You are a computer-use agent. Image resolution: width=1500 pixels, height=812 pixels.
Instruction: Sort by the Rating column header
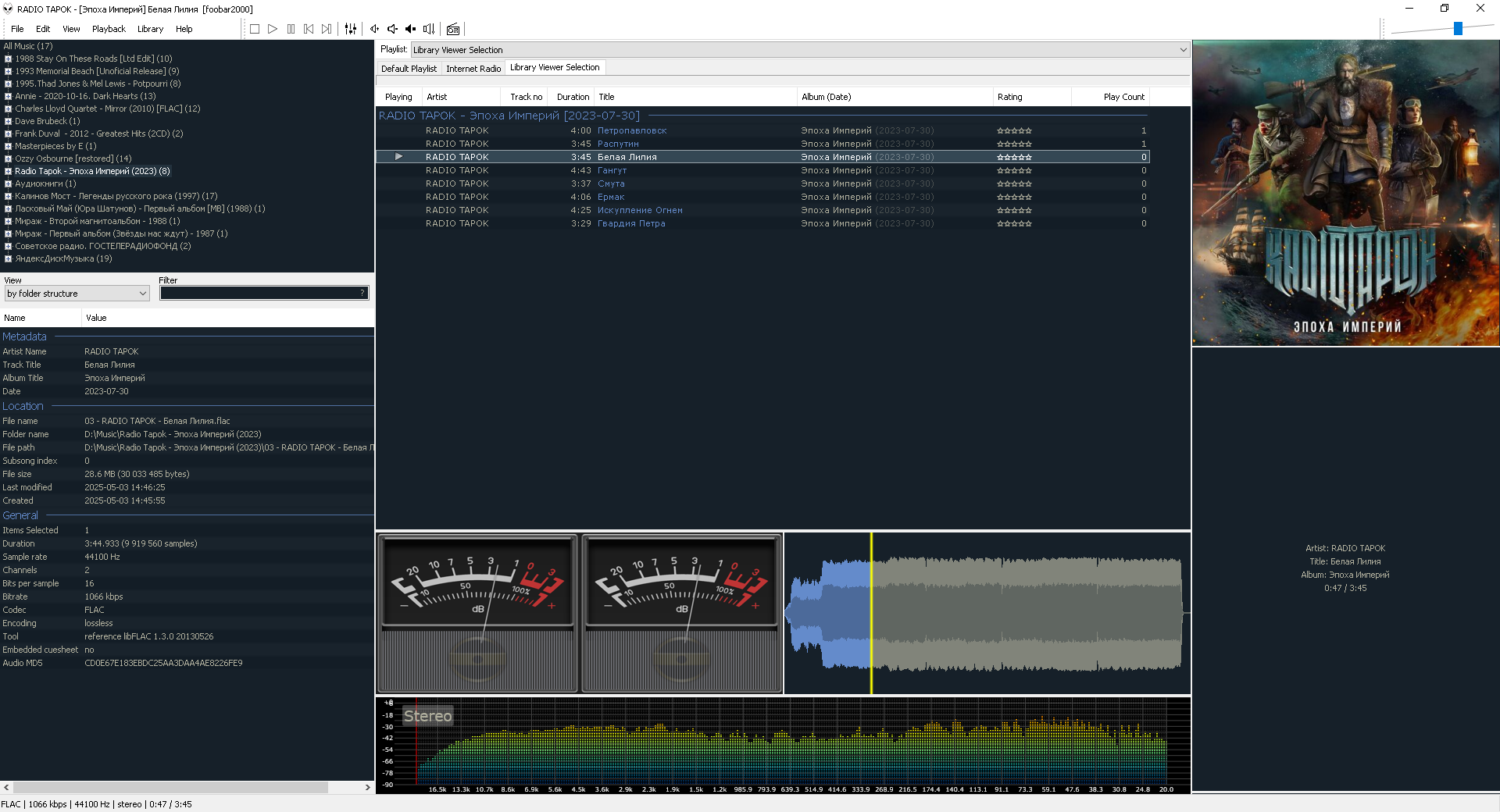click(x=1032, y=97)
